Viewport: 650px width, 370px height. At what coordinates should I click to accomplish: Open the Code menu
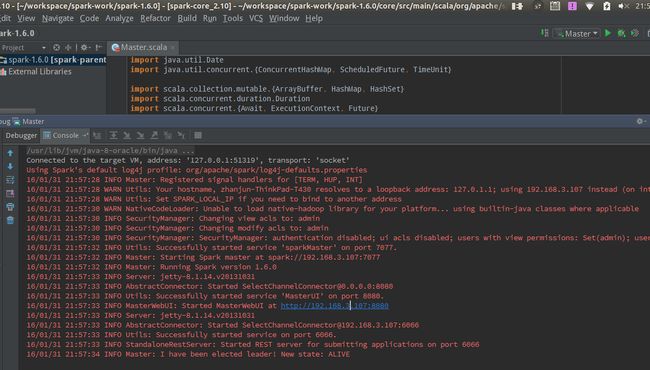click(89, 18)
